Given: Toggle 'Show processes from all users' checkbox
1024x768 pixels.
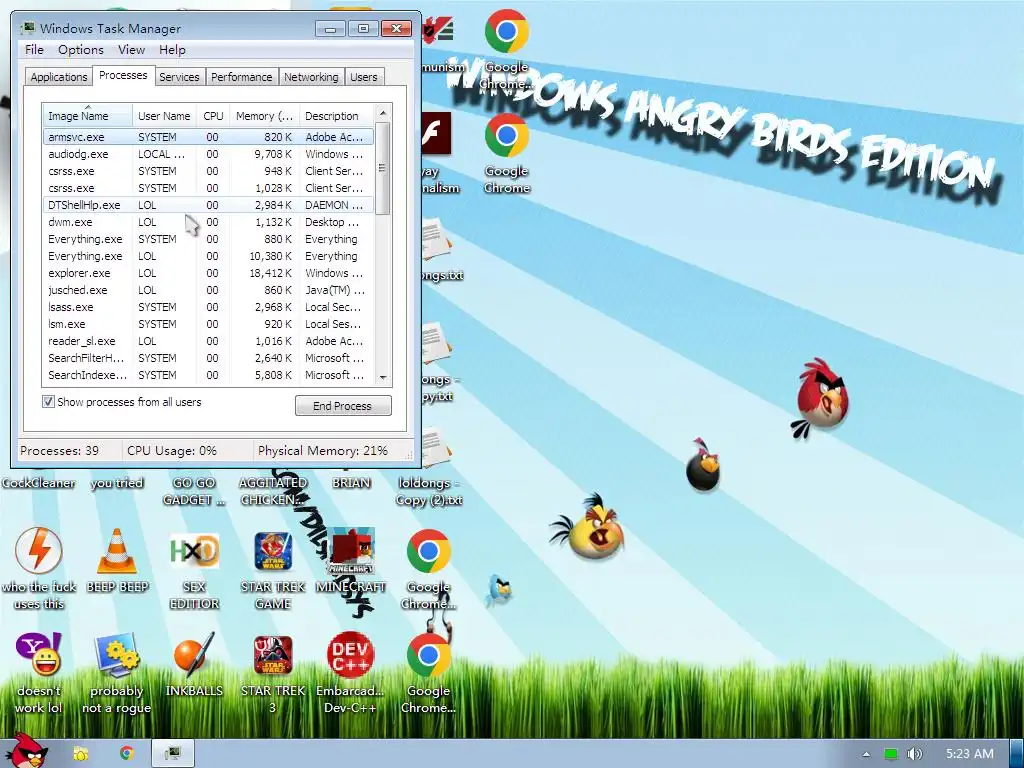Looking at the screenshot, I should coord(48,402).
